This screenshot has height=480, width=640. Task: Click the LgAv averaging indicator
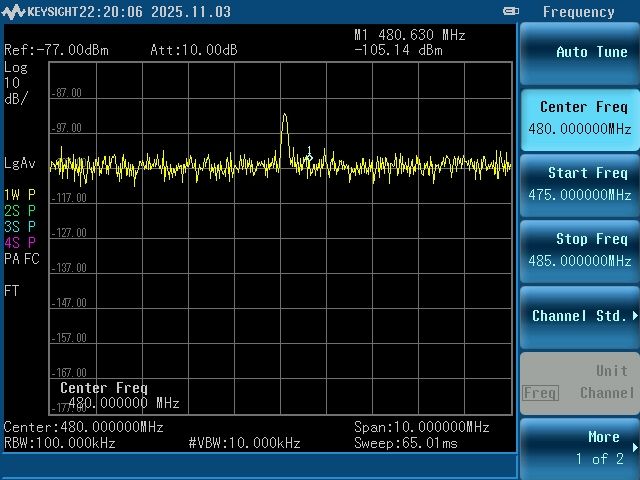(20, 164)
